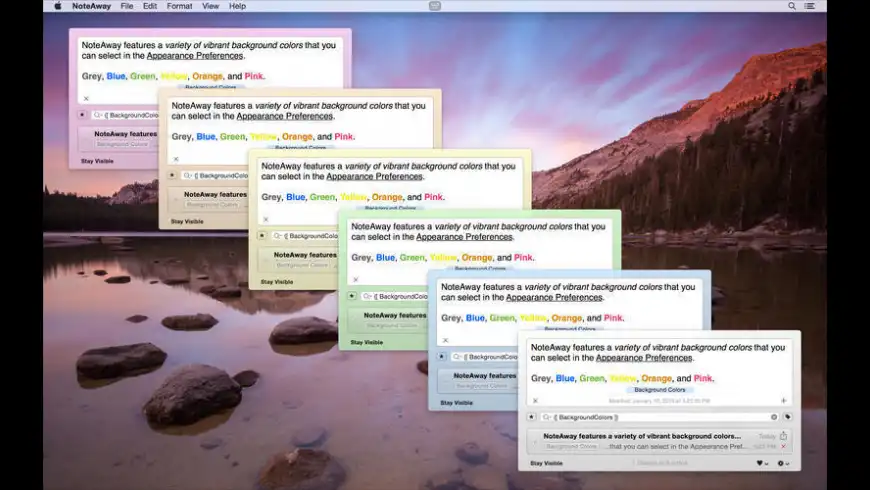This screenshot has width=870, height=490.
Task: Toggle Stay Visible in the pink window
Action: [x=97, y=161]
